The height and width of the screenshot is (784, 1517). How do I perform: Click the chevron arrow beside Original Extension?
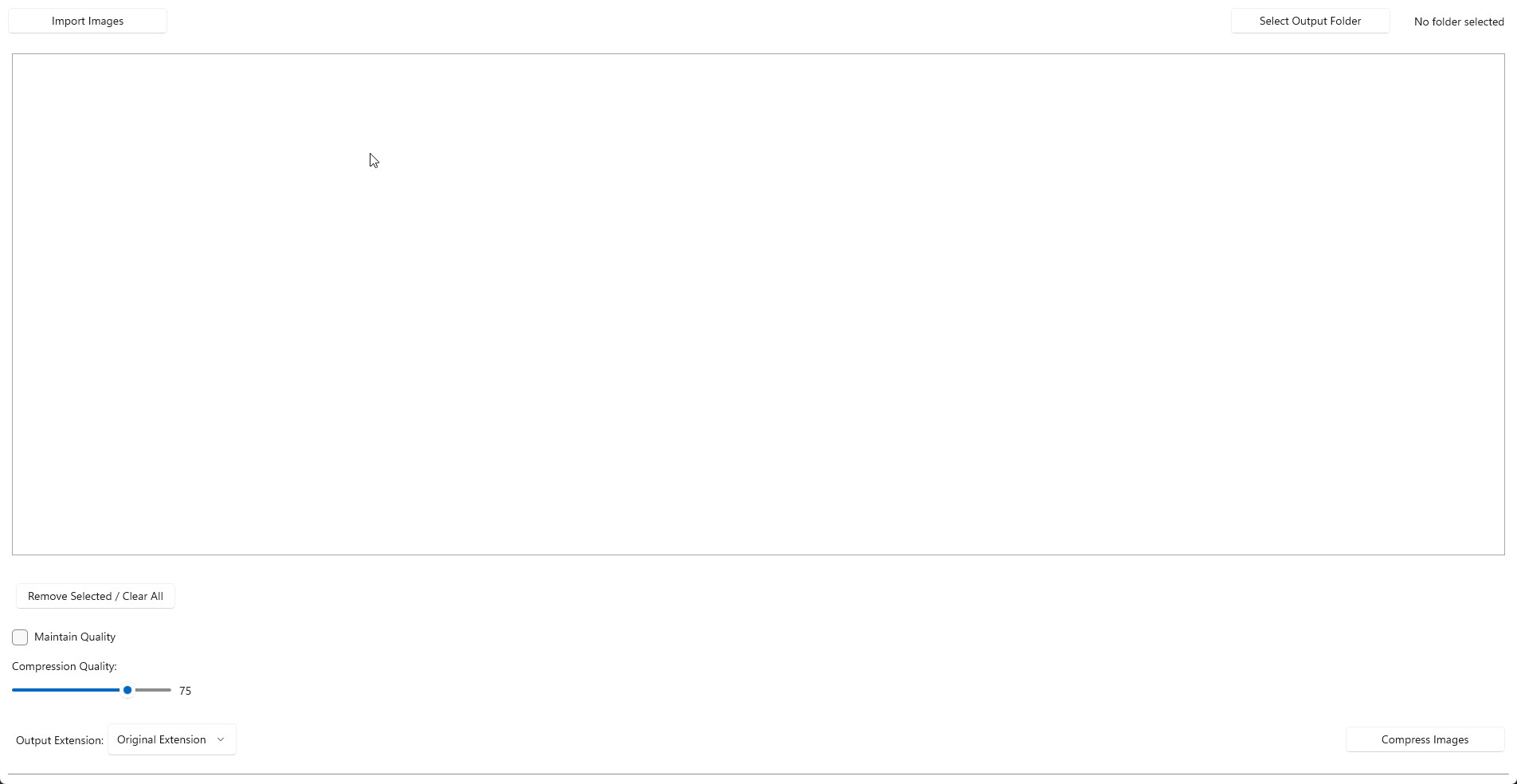221,739
